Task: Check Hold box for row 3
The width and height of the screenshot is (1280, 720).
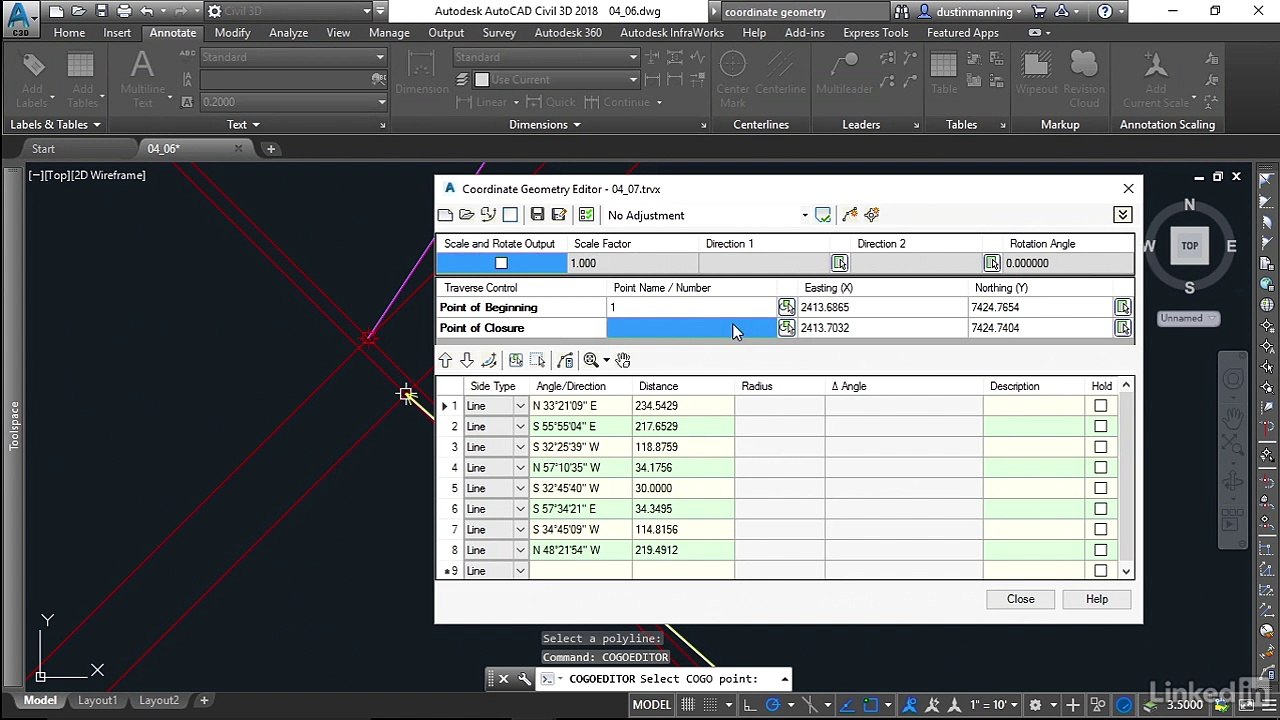Action: [1100, 447]
